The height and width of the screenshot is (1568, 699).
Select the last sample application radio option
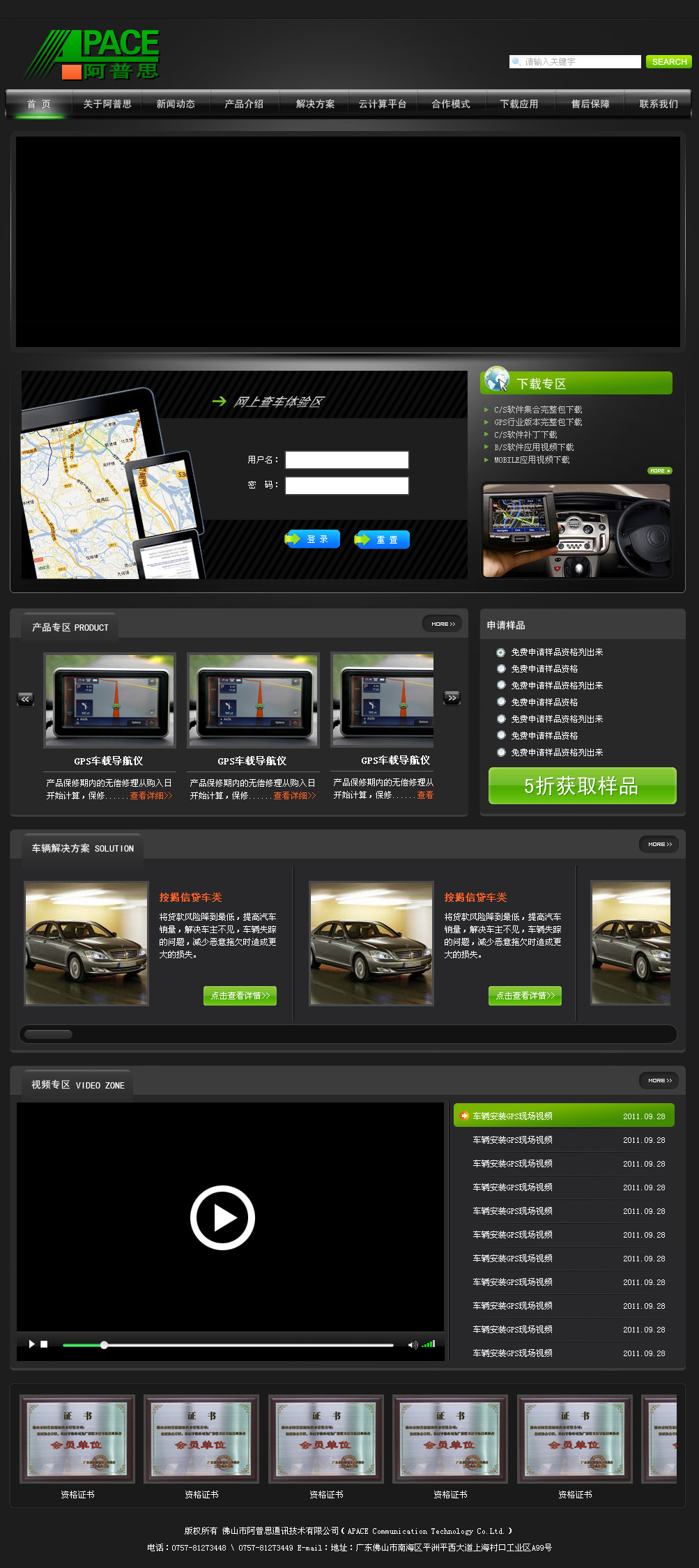pos(500,752)
